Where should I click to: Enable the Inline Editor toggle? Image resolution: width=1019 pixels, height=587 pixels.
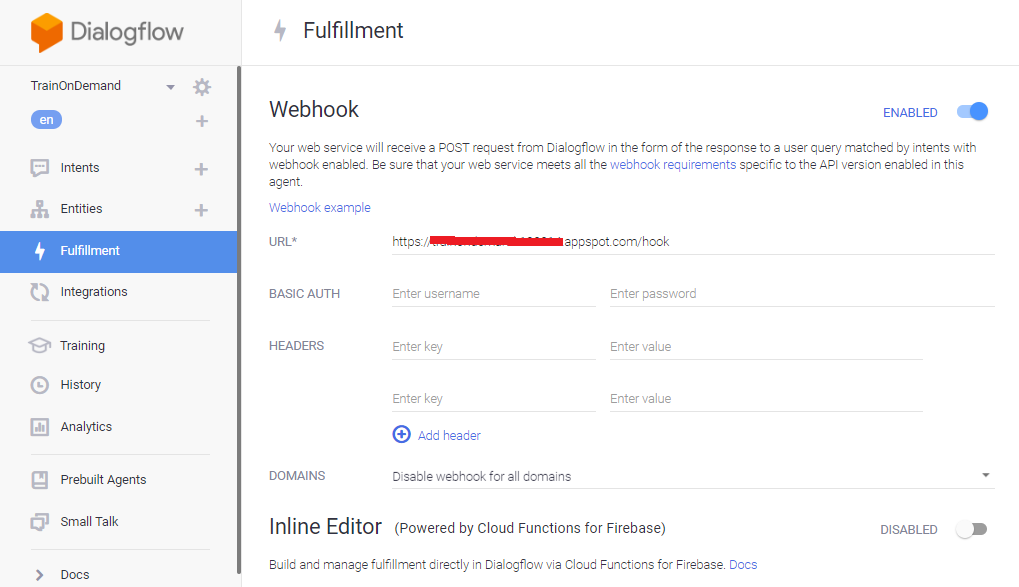click(972, 529)
